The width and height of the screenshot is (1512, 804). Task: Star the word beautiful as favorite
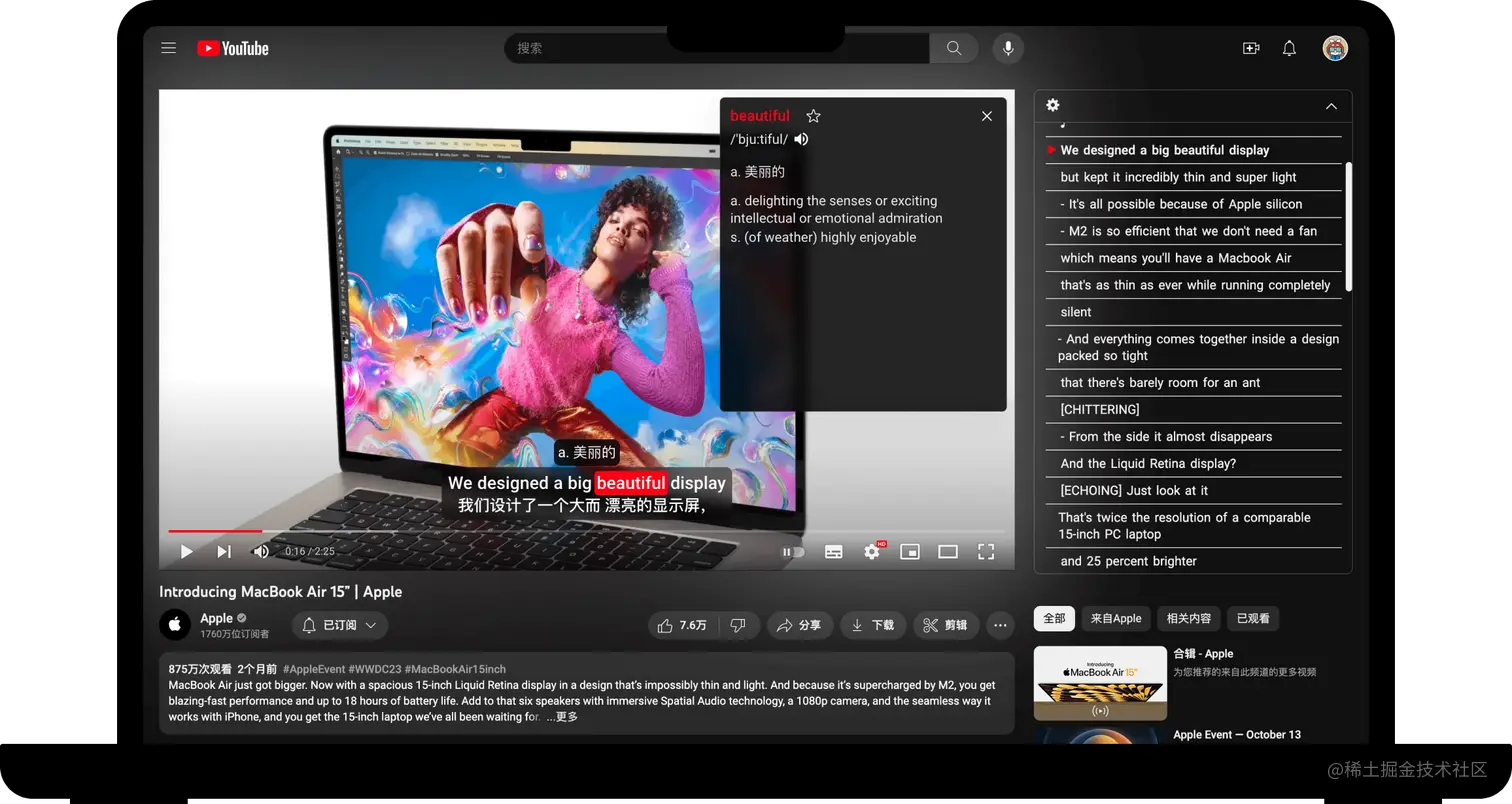(814, 116)
